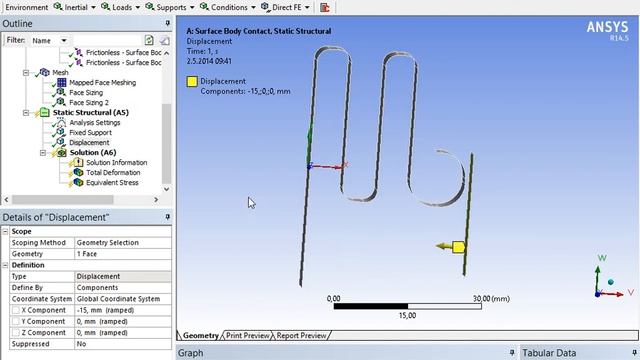640x360 pixels.
Task: Click outline horizontal scroll right arrow
Action: (x=156, y=200)
